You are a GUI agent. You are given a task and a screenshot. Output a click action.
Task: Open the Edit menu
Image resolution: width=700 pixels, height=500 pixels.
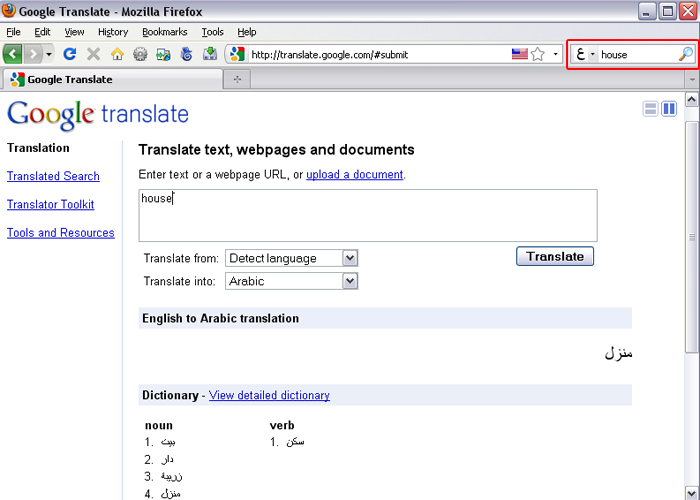(42, 32)
